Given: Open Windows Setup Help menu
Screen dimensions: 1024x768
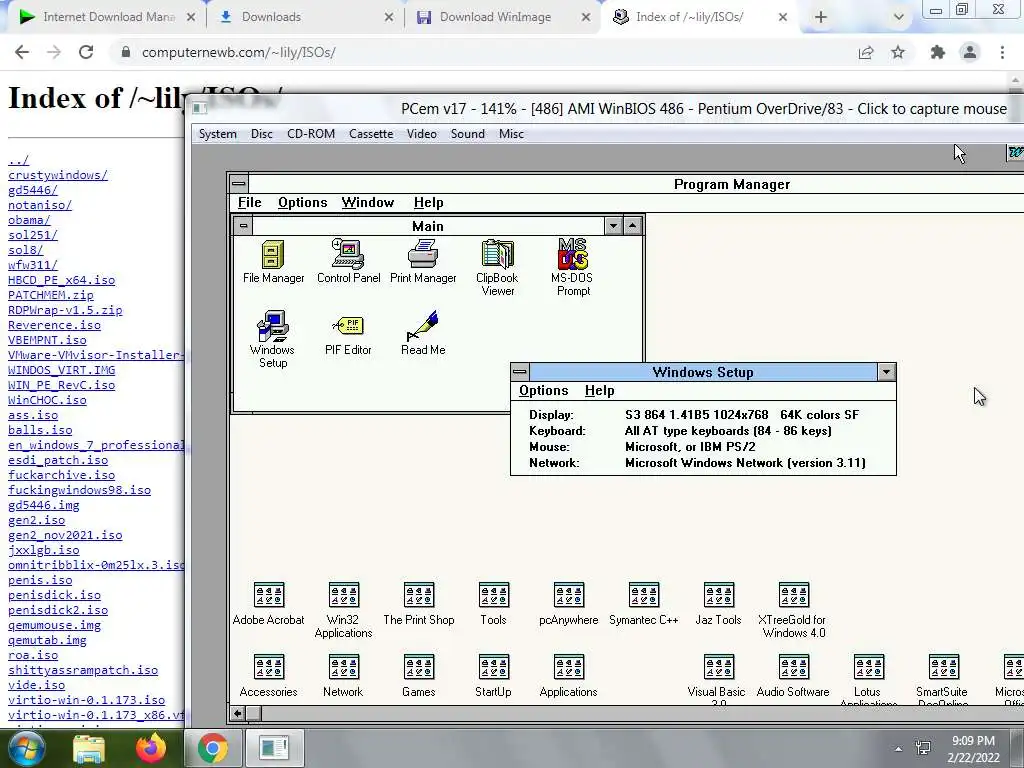Looking at the screenshot, I should coord(600,391).
